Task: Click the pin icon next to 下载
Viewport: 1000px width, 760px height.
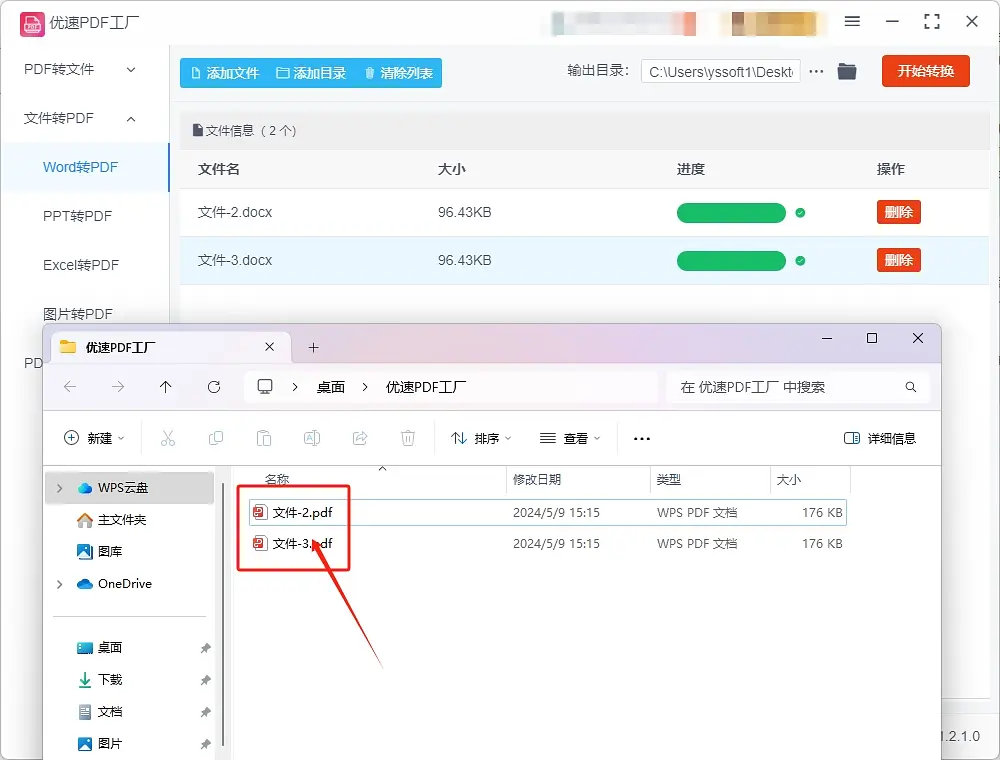Action: [205, 680]
